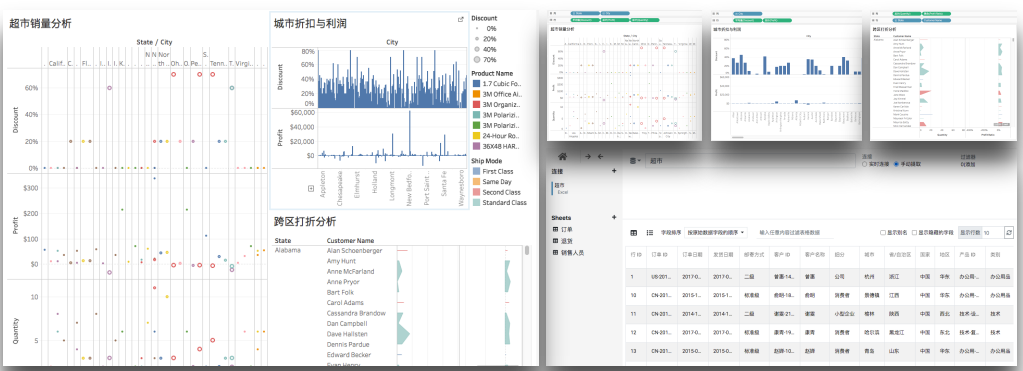Screen dimensions: 1023x371
Task: Add a connection with plus beside 连接
Action: pyautogui.click(x=614, y=171)
